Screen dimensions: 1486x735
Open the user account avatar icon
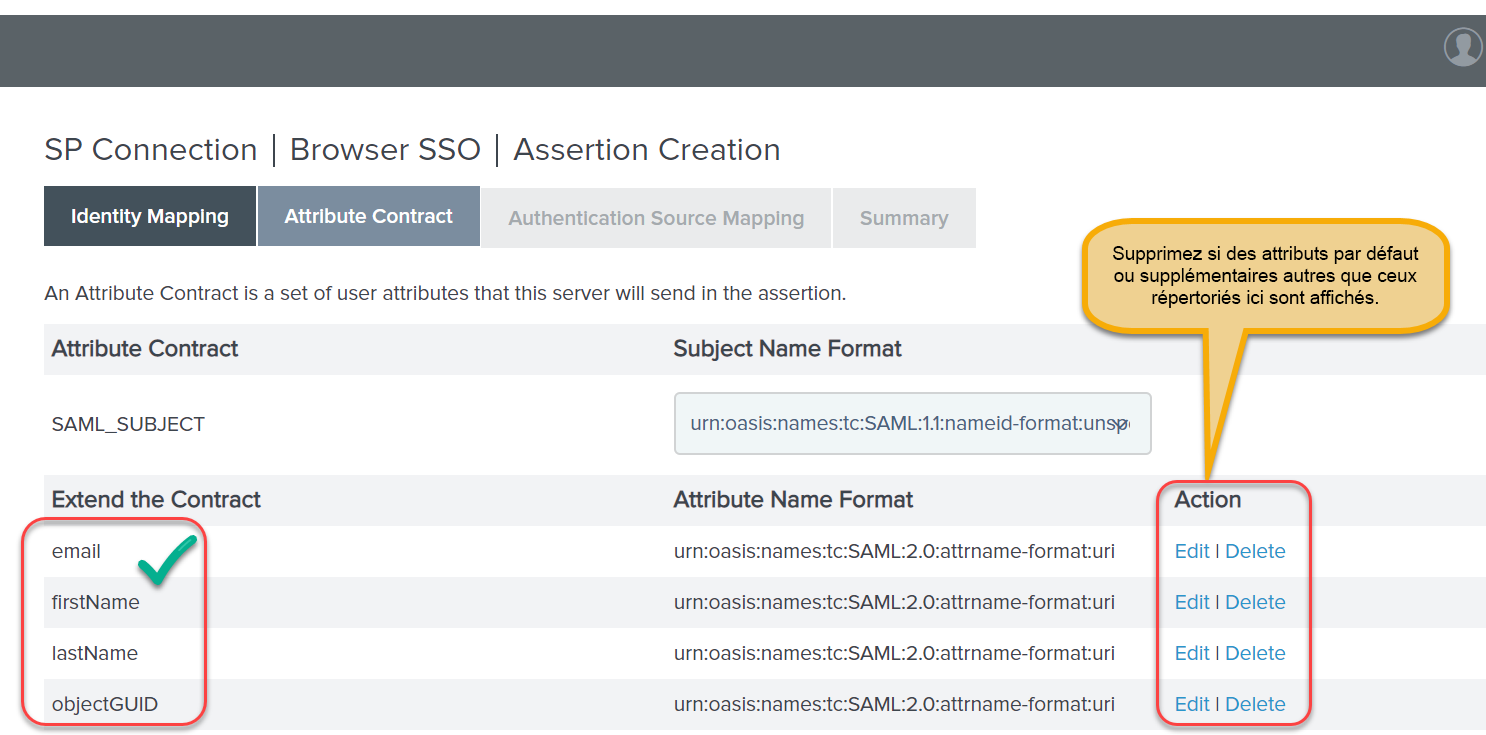pyautogui.click(x=1462, y=46)
